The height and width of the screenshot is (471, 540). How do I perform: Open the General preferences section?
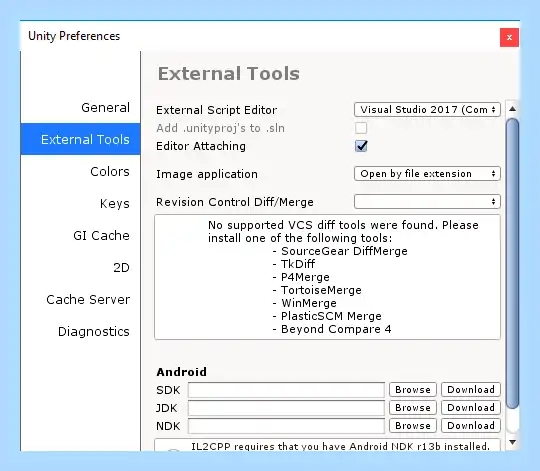click(105, 107)
